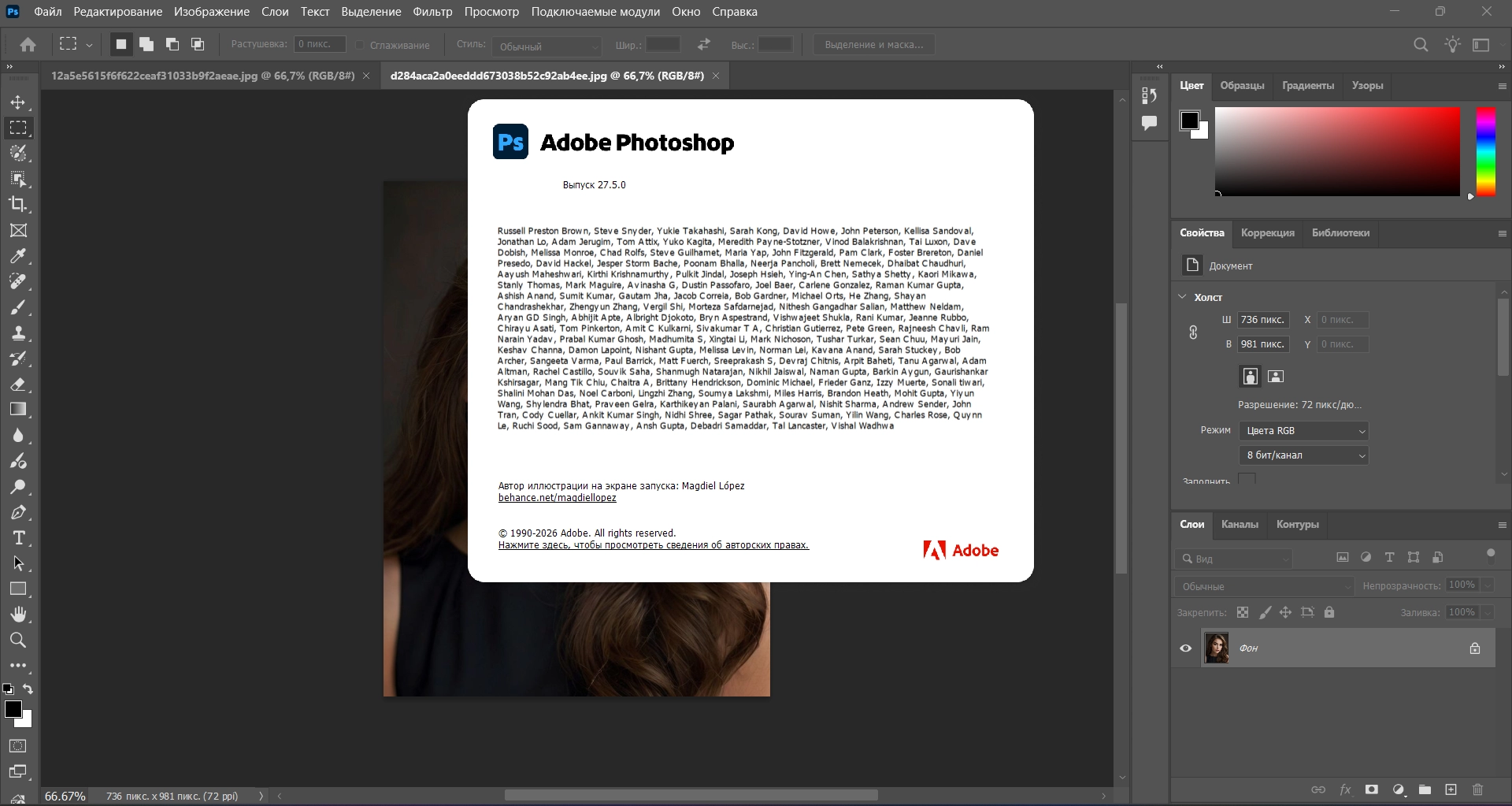1512x806 pixels.
Task: Collapse the Холст section
Action: (x=1182, y=297)
